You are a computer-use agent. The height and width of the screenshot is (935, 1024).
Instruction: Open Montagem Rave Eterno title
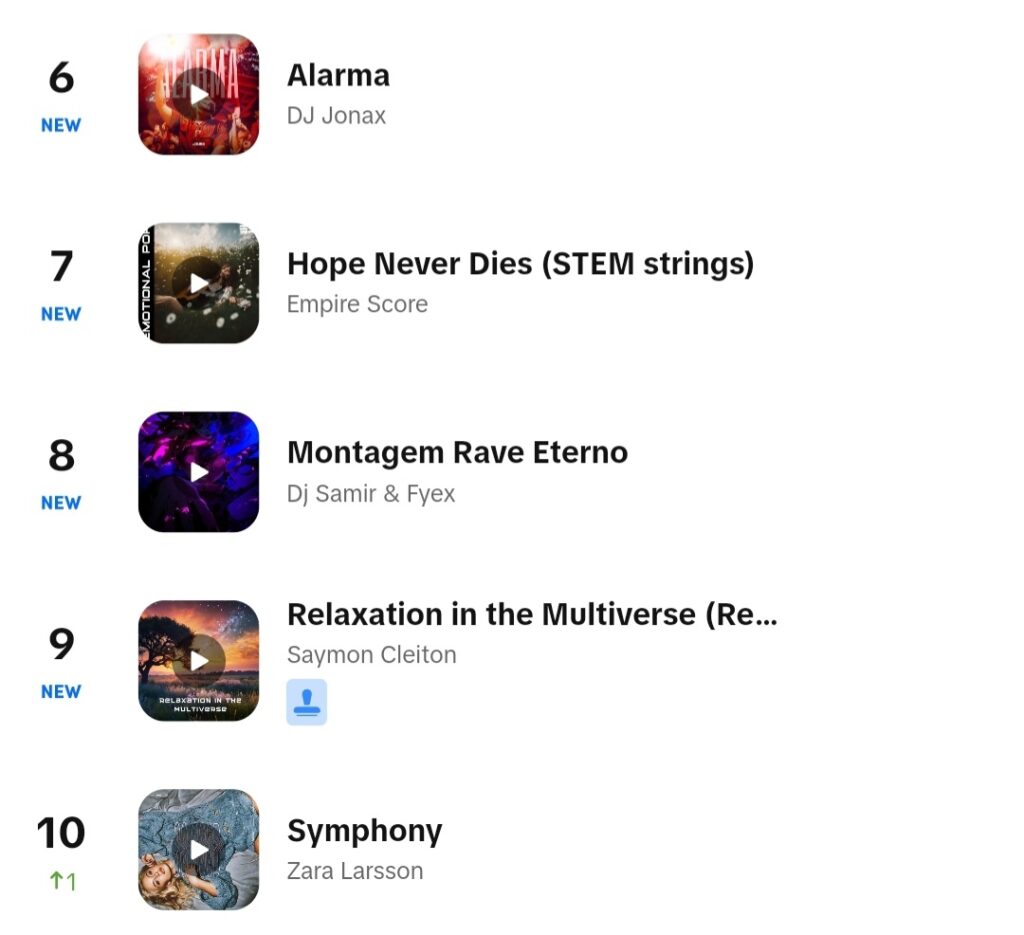[x=457, y=453]
